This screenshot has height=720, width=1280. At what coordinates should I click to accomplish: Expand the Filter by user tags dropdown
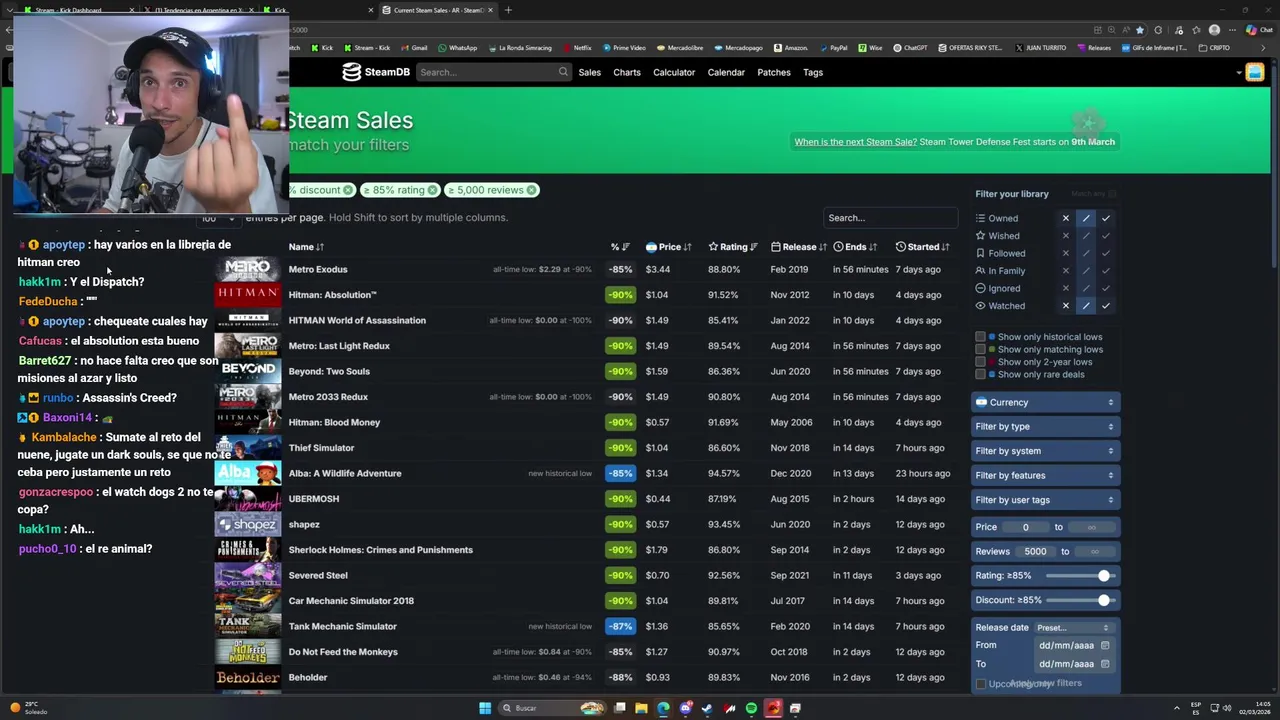coord(1045,499)
